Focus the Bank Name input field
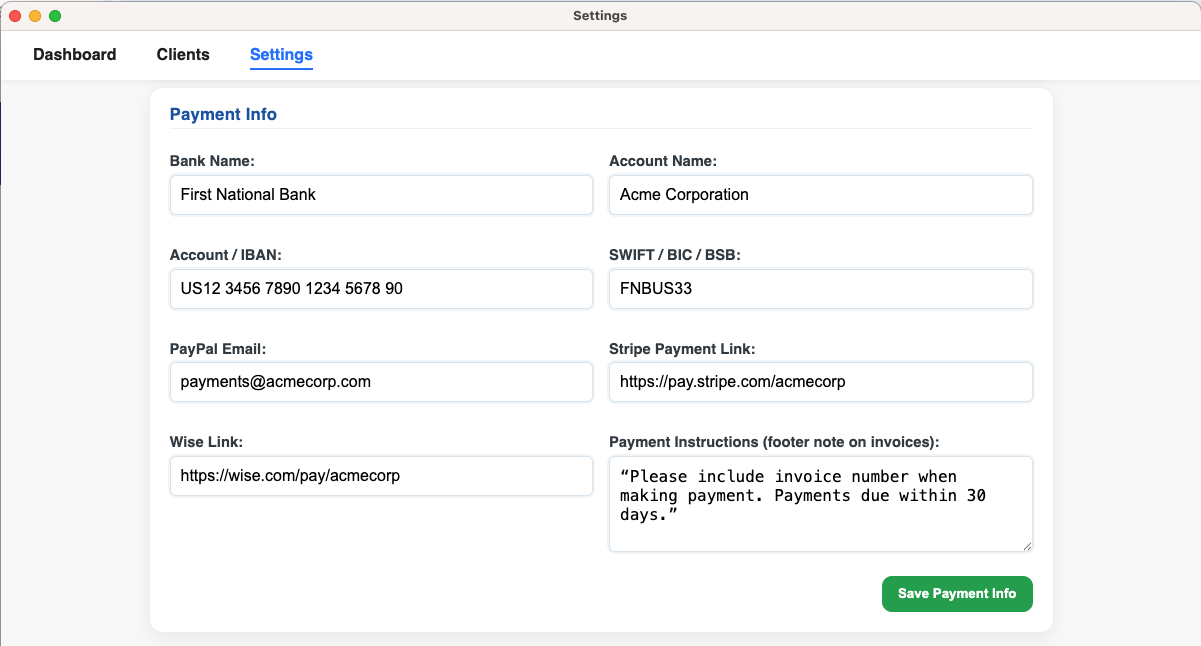 click(381, 195)
